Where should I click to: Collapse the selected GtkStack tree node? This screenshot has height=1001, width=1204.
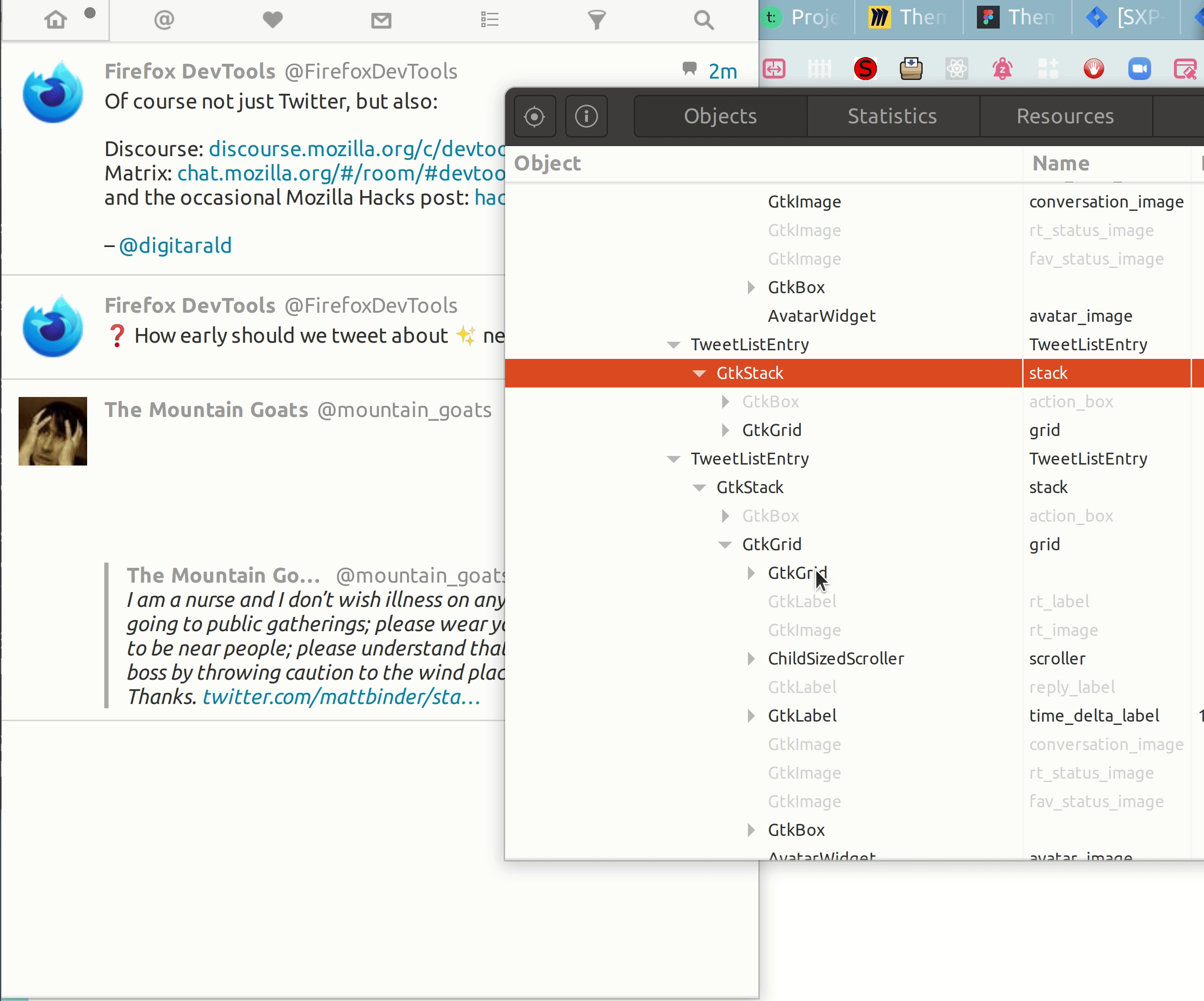tap(699, 373)
